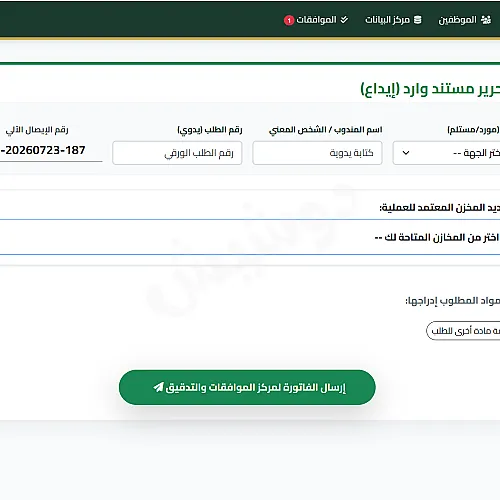
Task: Click the auto receipt number 20260723-187 field
Action: click(x=51, y=151)
